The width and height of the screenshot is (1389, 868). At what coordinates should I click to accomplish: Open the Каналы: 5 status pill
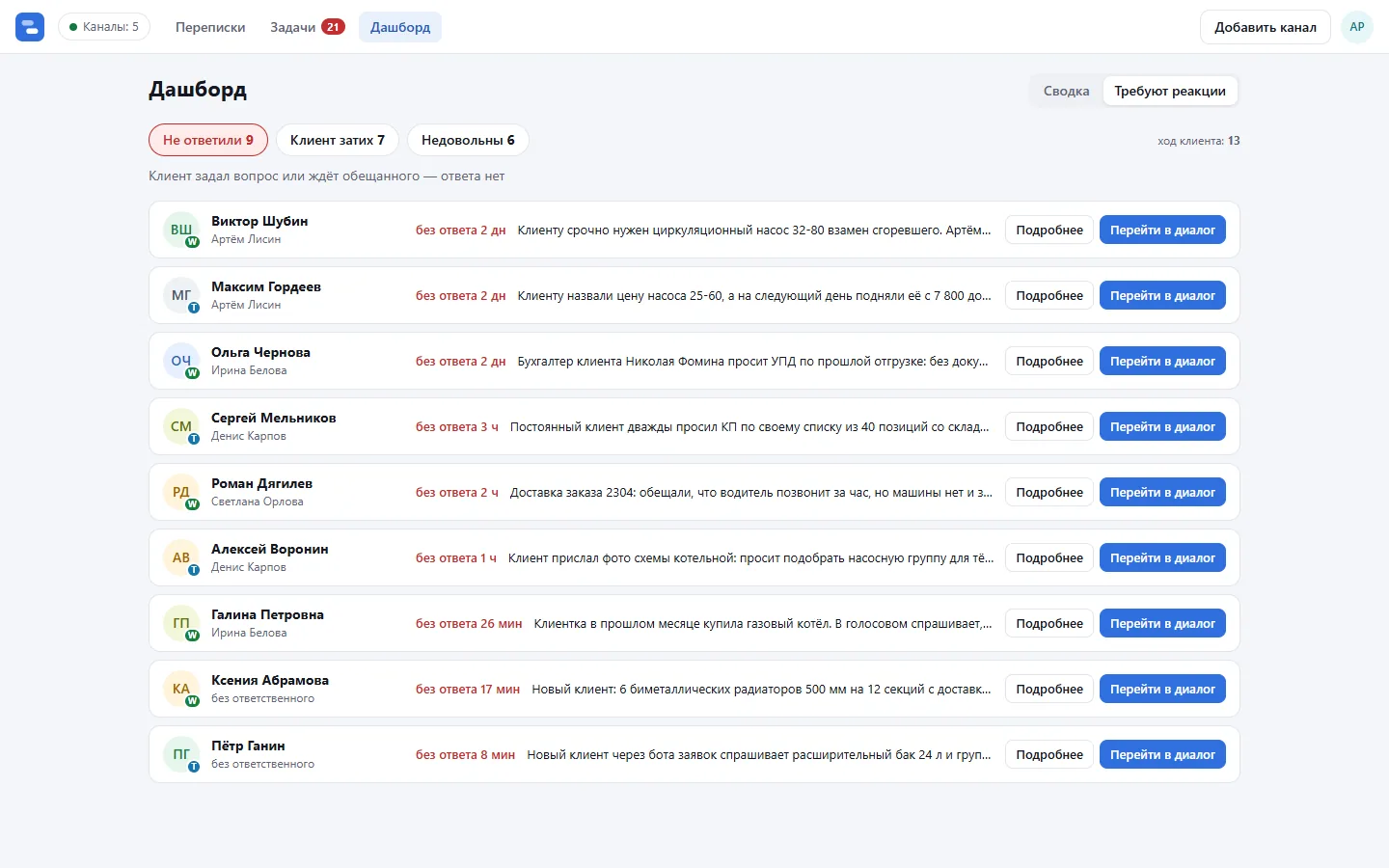pyautogui.click(x=104, y=27)
